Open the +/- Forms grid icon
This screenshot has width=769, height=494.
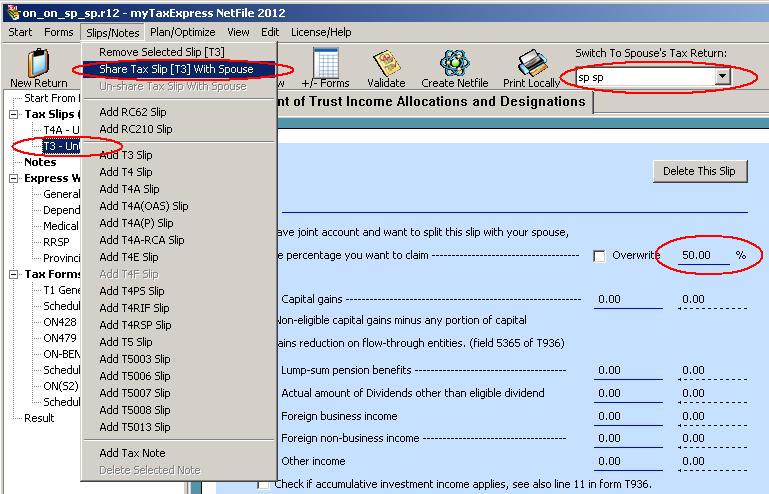click(326, 62)
